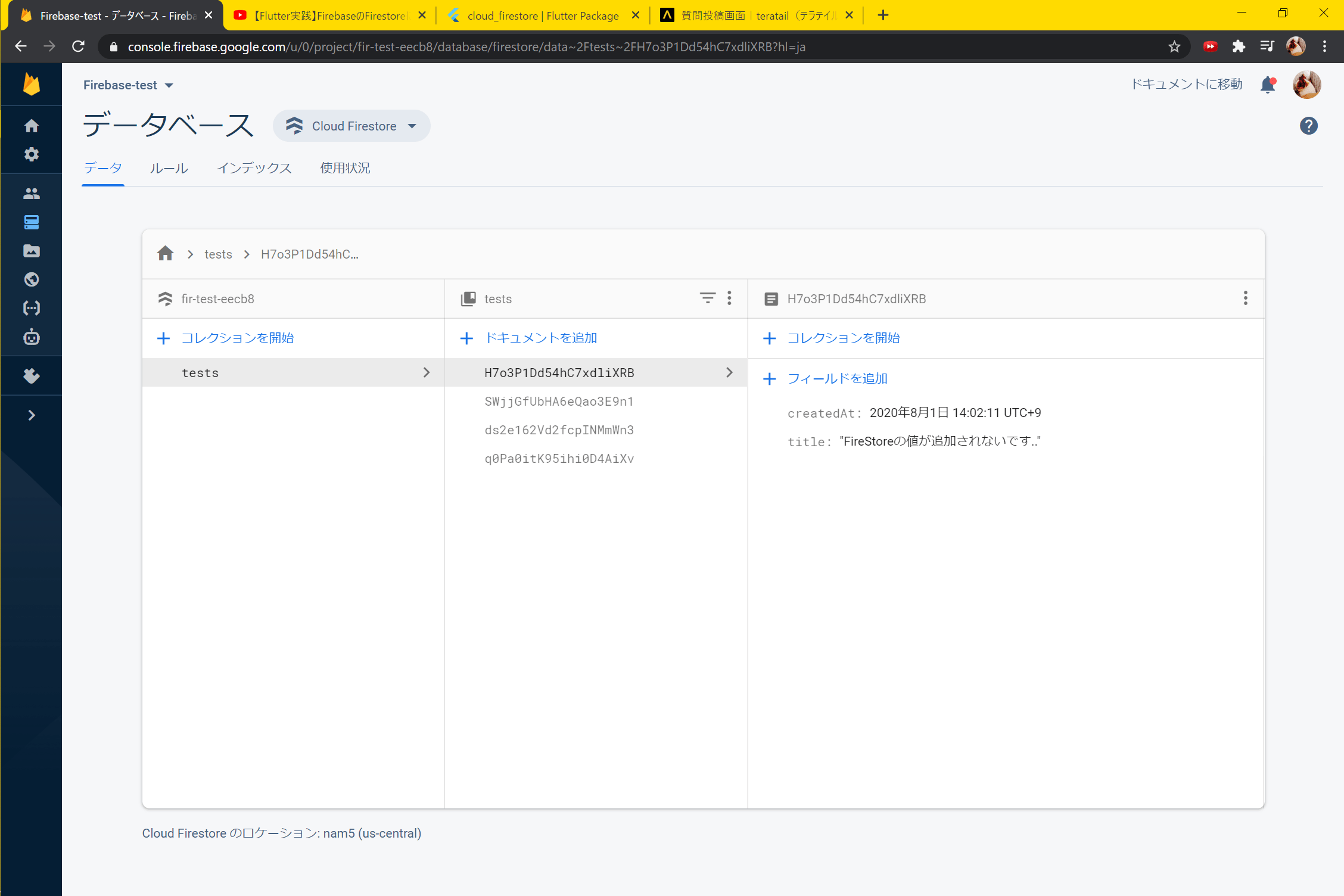Open tests collection more options menu
Viewport: 1344px width, 896px height.
[x=729, y=298]
